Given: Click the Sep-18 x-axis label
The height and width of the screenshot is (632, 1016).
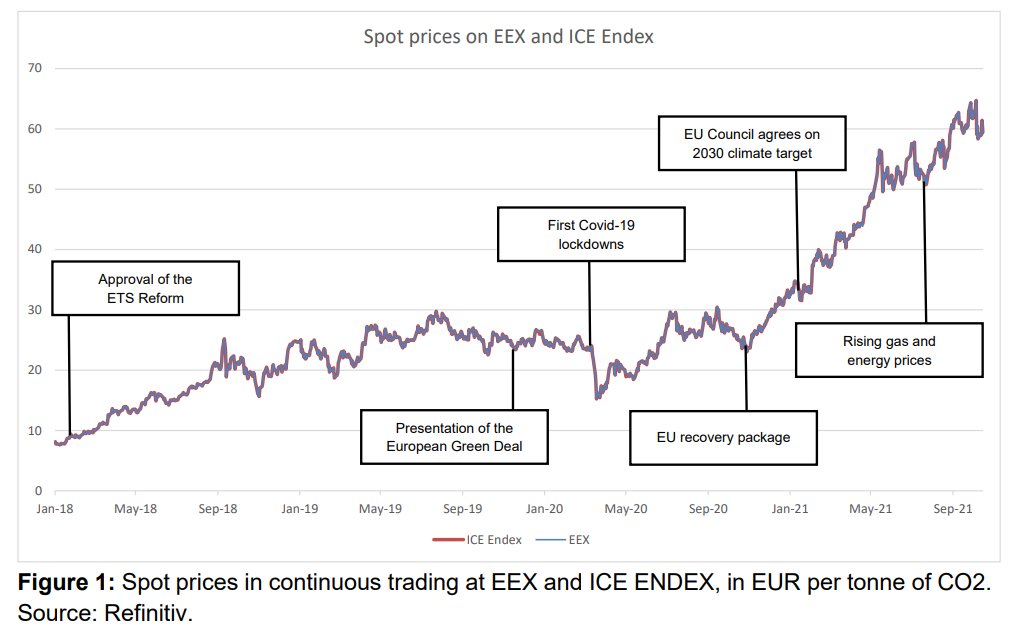Looking at the screenshot, I should coord(218,509).
